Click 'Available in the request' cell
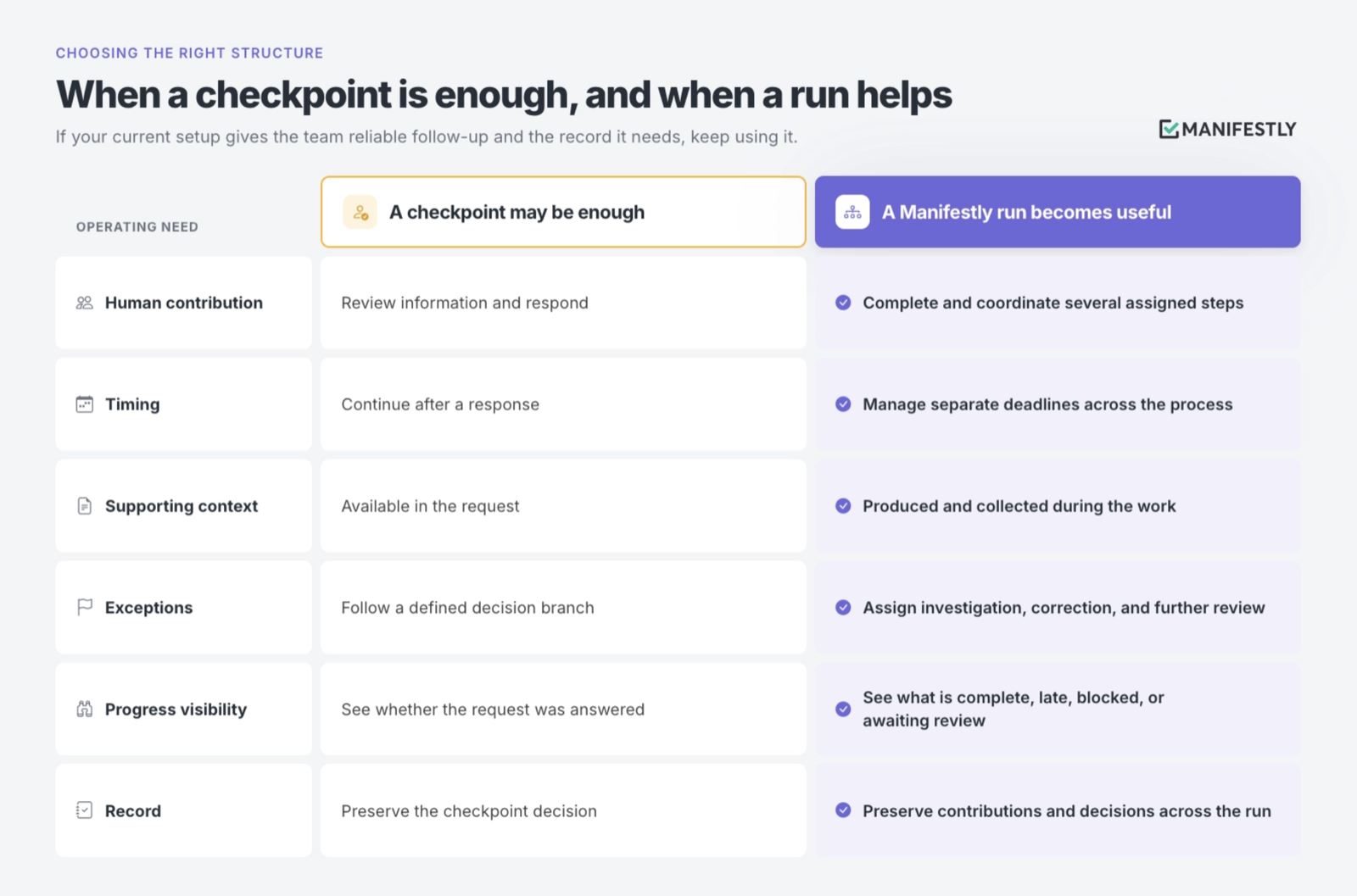Image resolution: width=1357 pixels, height=896 pixels. pyautogui.click(x=563, y=506)
